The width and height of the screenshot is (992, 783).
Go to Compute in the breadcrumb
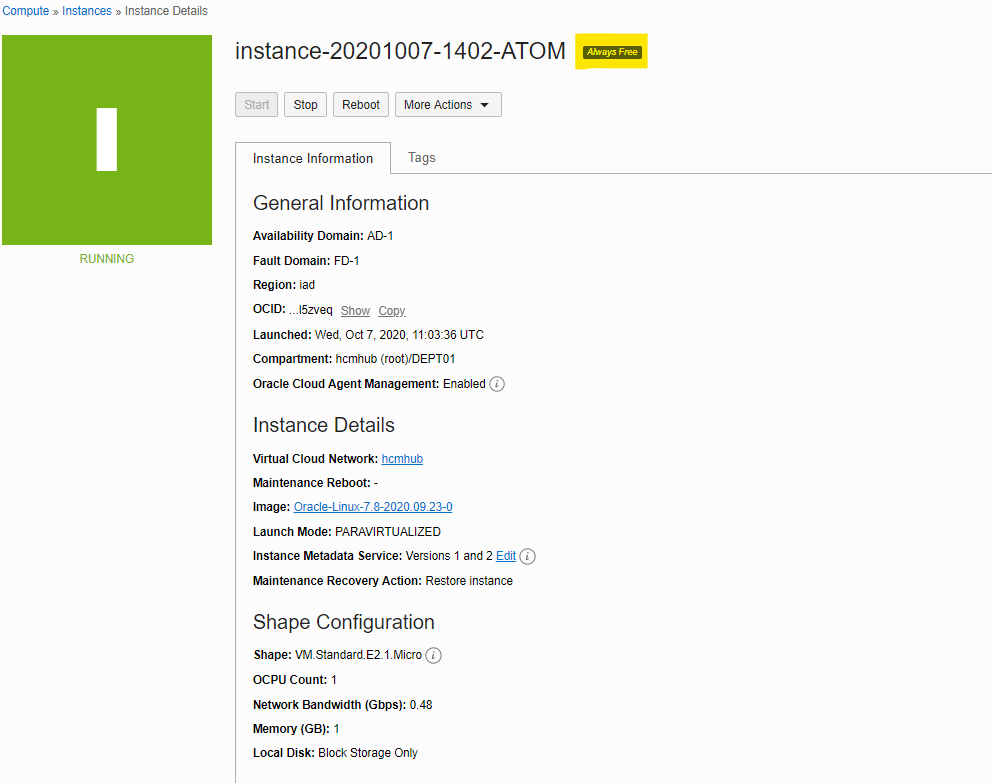point(26,11)
